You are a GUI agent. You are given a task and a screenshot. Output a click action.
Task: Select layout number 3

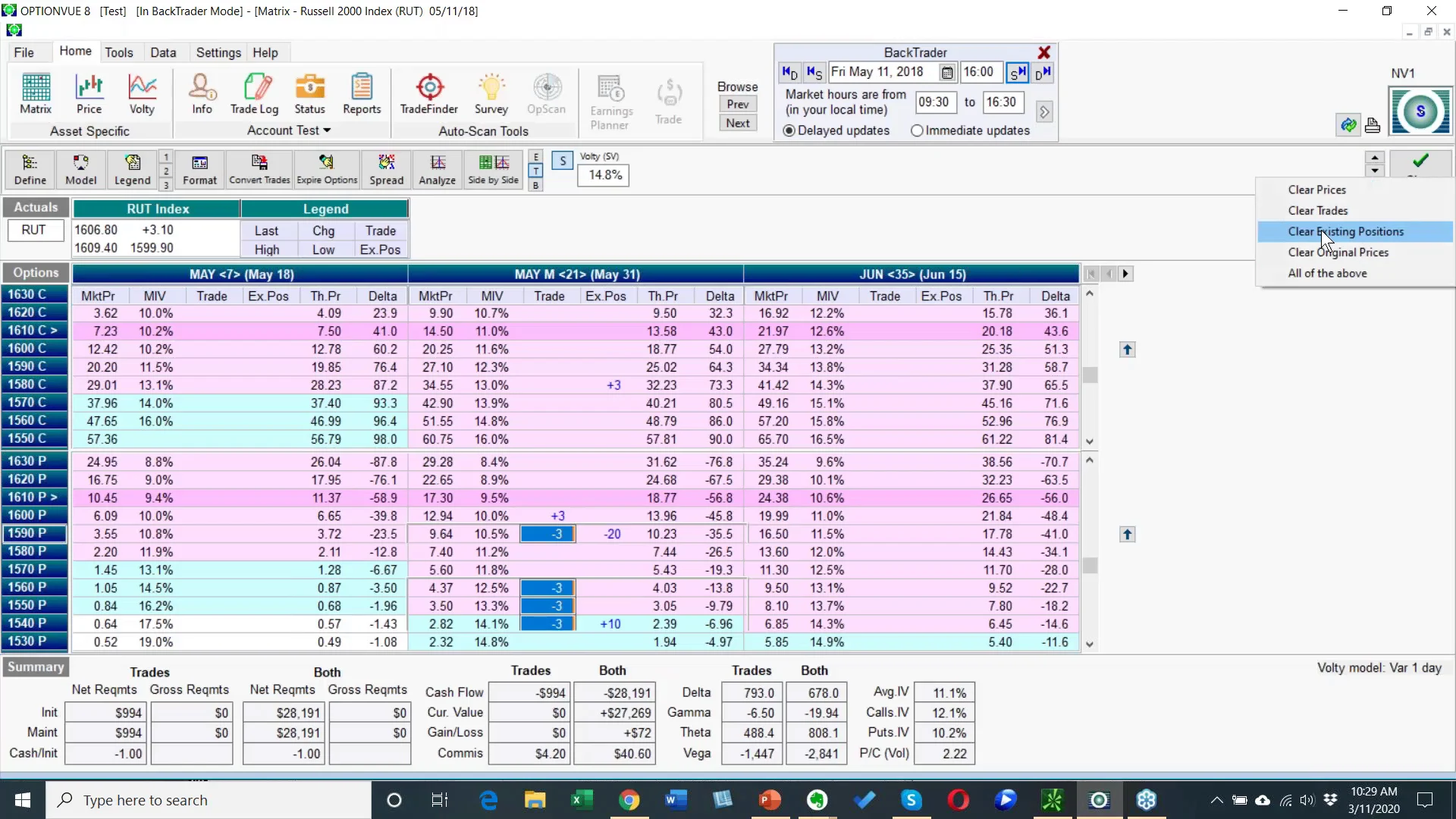pyautogui.click(x=166, y=185)
